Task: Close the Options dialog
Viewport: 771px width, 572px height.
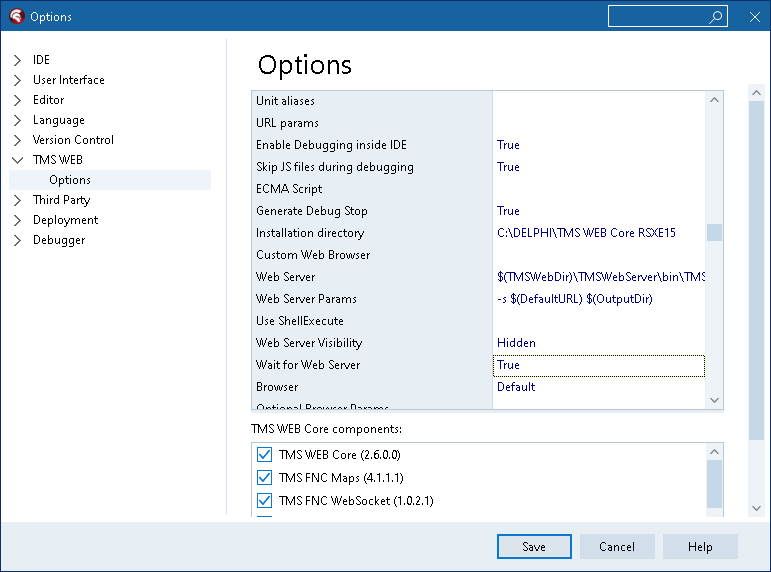Action: (755, 17)
